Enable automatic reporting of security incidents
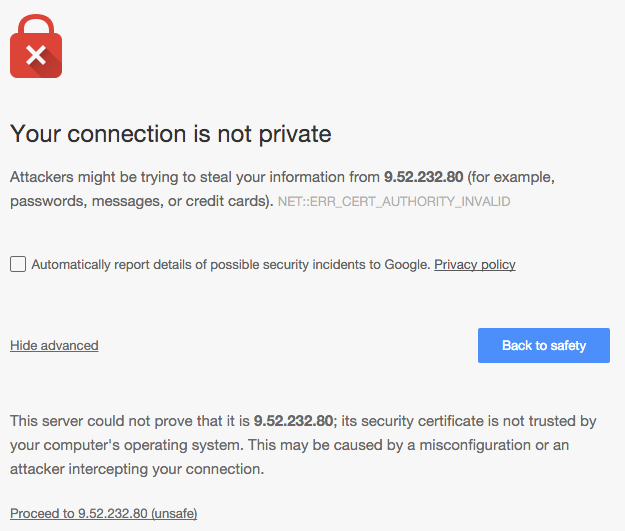Image resolution: width=625 pixels, height=531 pixels. coord(18,264)
